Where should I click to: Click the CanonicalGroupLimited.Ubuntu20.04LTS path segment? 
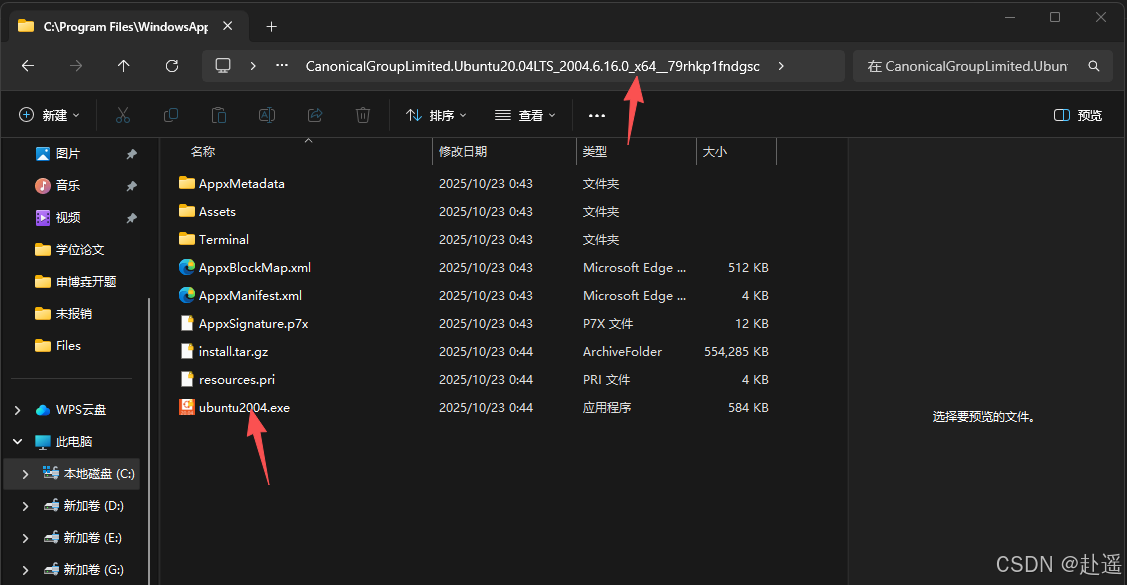click(x=533, y=66)
